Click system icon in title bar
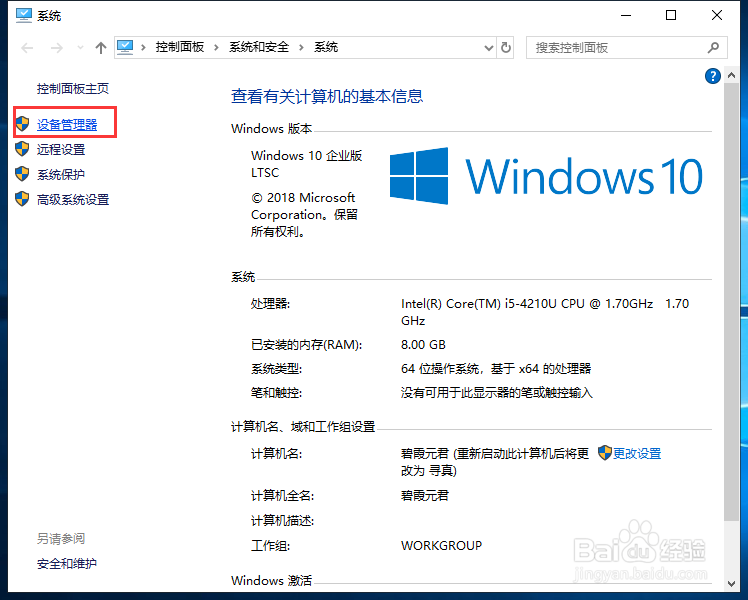 [x=23, y=15]
